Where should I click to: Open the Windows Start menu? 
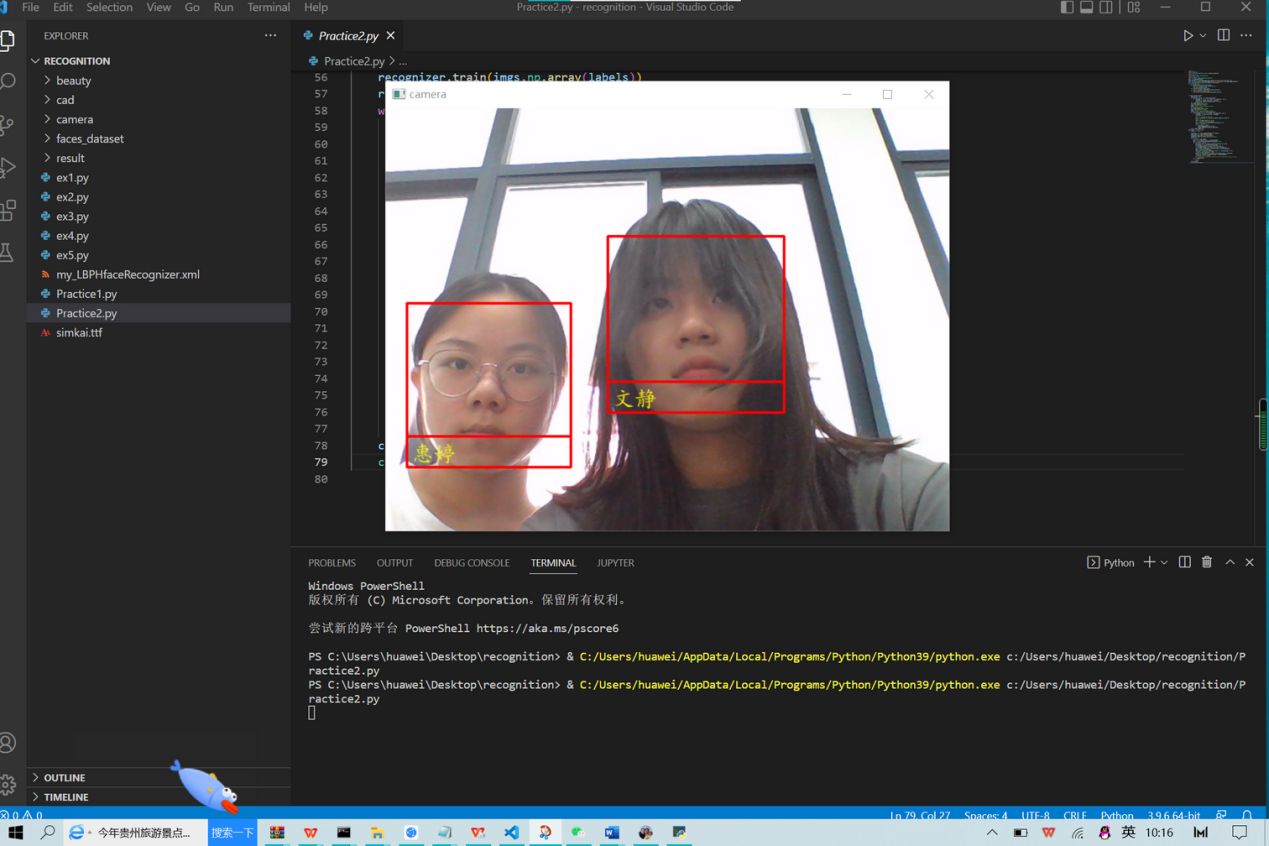point(15,832)
